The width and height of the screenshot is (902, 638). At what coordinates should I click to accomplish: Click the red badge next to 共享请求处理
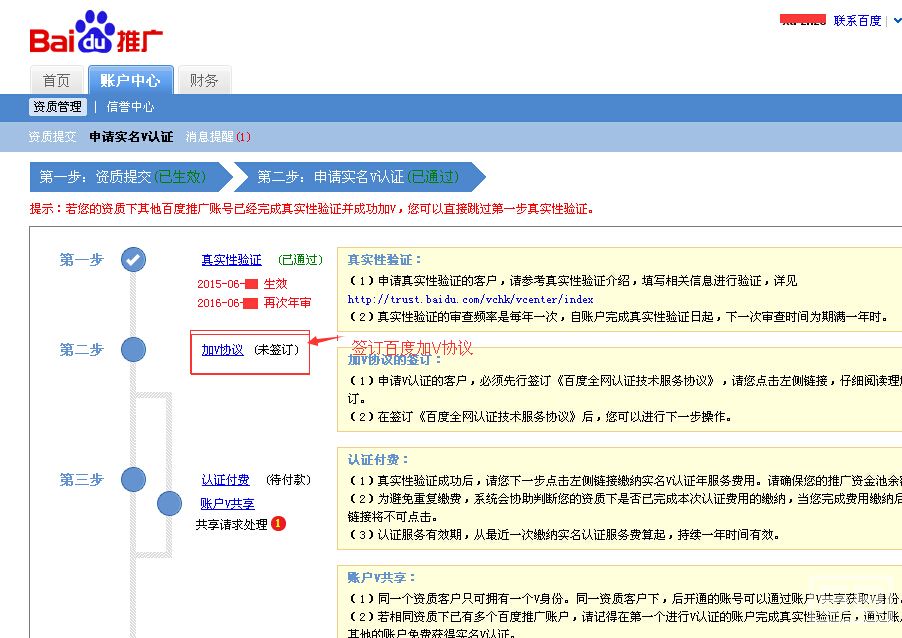(278, 524)
